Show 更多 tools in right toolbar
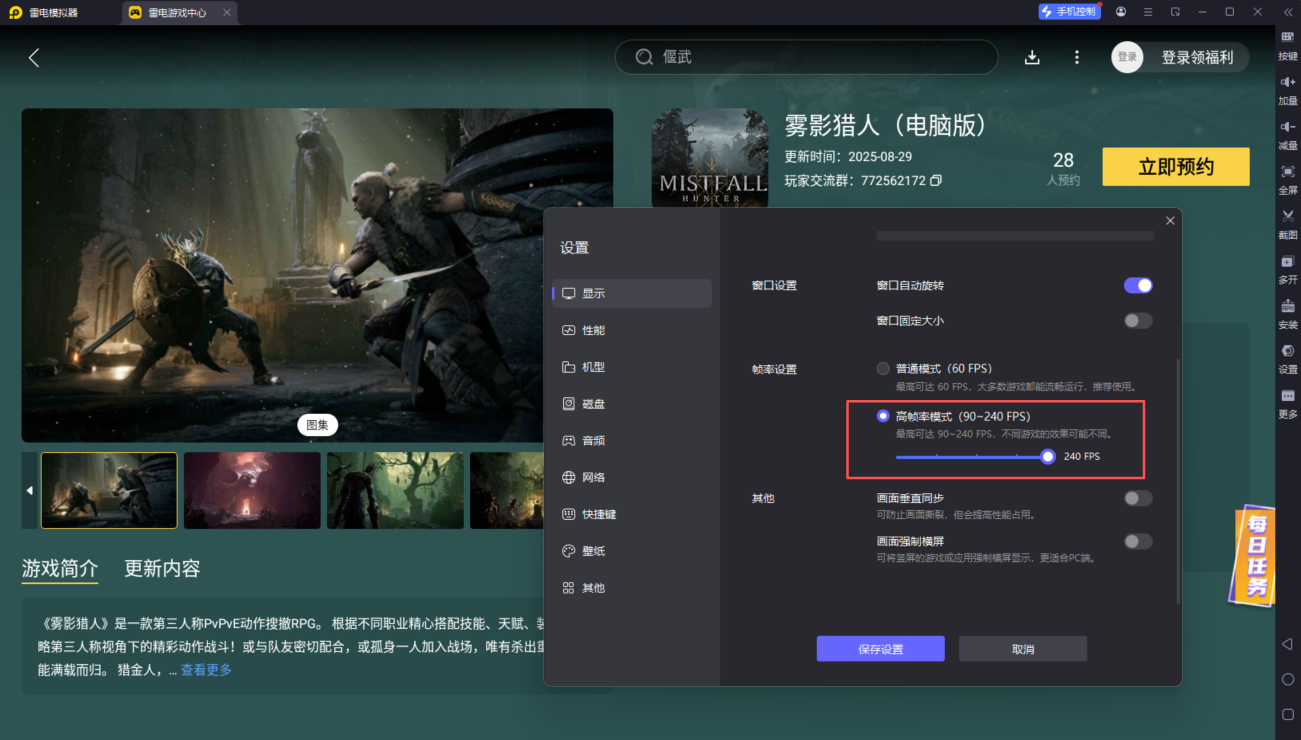This screenshot has width=1301, height=740. click(x=1288, y=403)
